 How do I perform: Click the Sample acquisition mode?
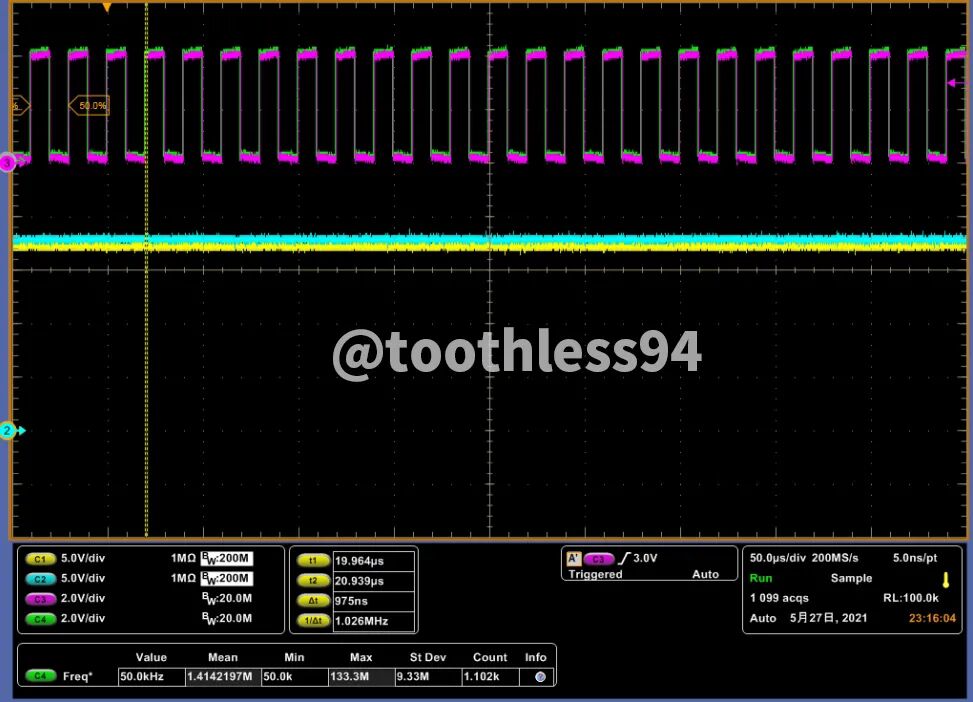[851, 578]
